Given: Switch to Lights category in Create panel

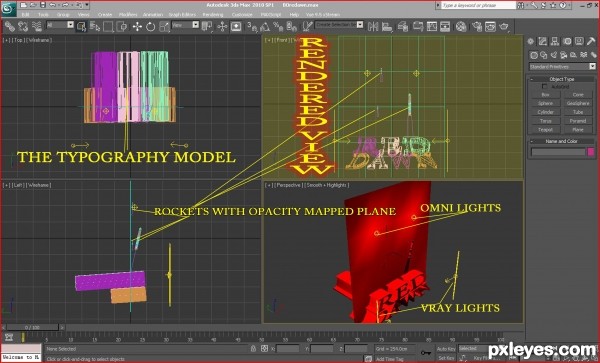Looking at the screenshot, I should click(553, 55).
